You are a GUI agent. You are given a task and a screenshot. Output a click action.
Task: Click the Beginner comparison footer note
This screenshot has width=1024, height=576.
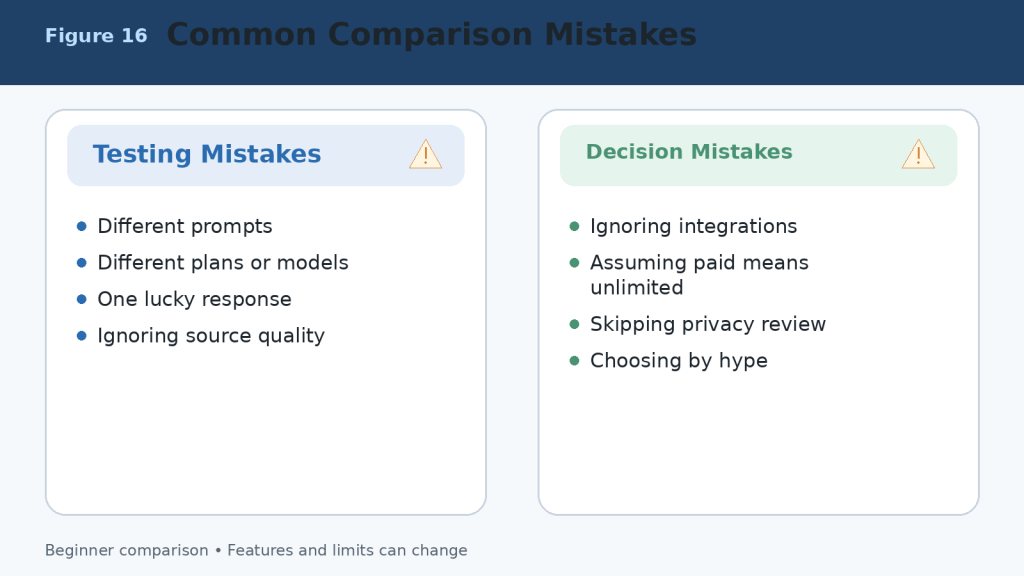[256, 551]
